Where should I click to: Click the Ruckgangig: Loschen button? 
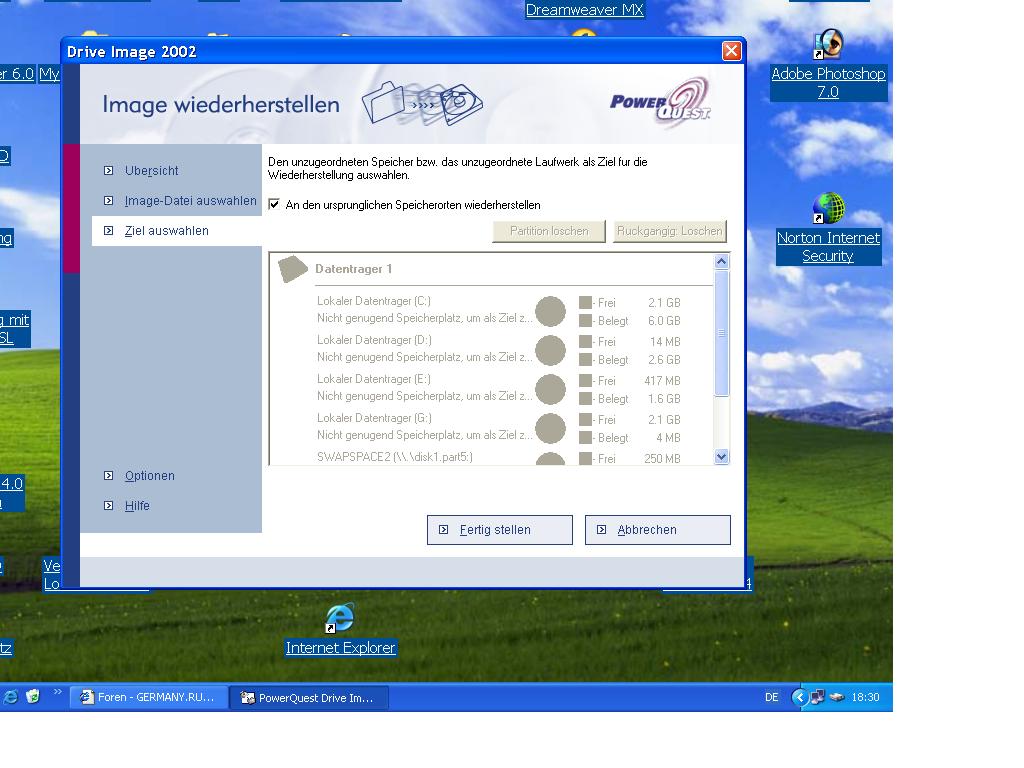669,231
